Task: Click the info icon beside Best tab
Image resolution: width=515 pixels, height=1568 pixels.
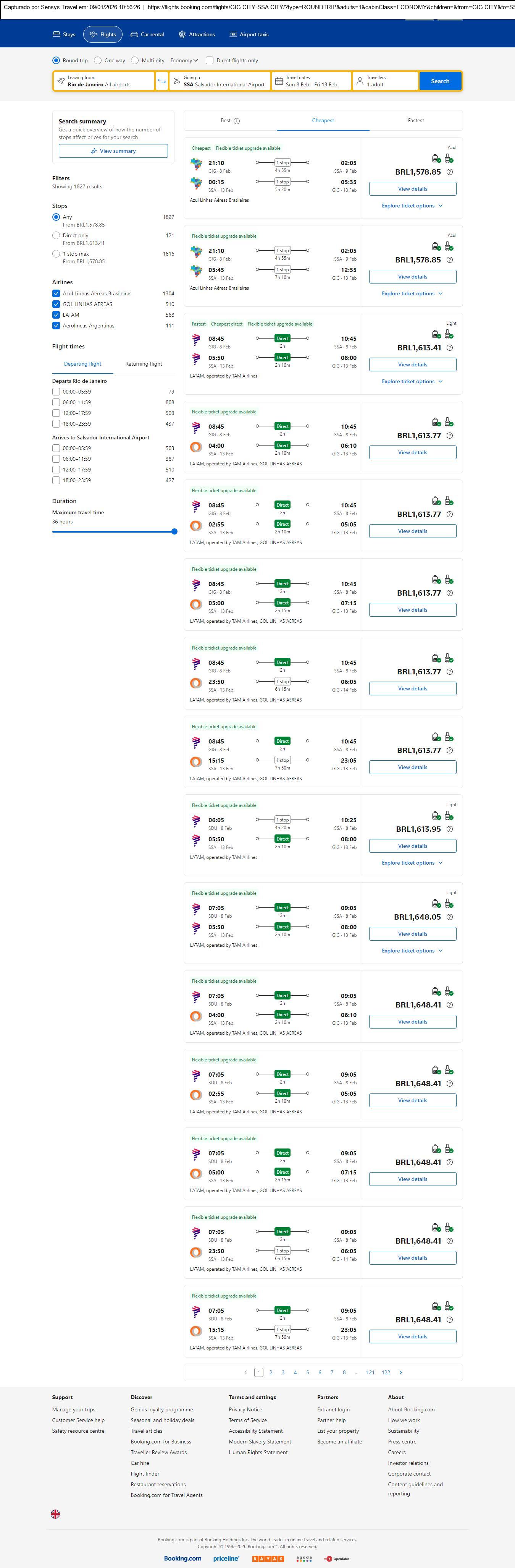Action: [237, 121]
